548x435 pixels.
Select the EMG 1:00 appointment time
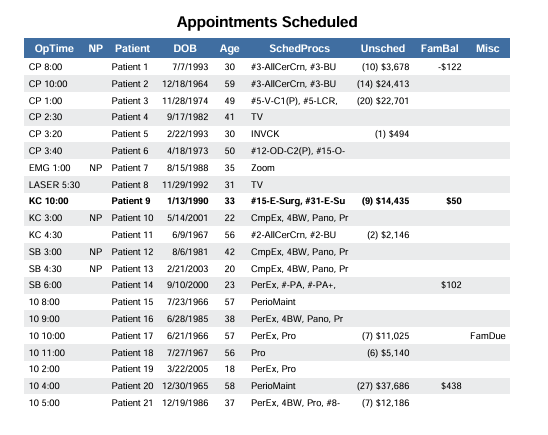coord(49,168)
